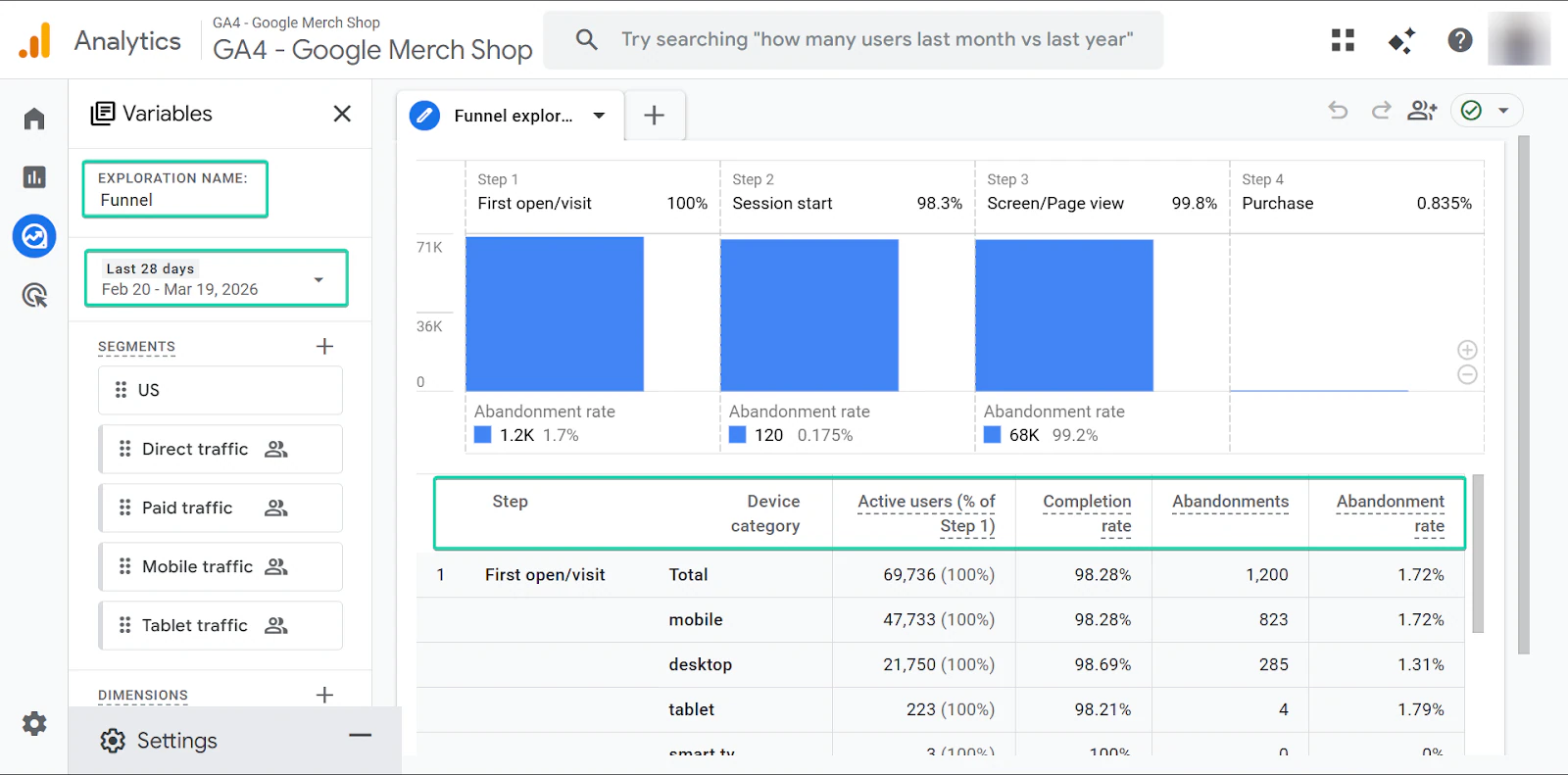Zoom in on the funnel chart

click(1467, 350)
